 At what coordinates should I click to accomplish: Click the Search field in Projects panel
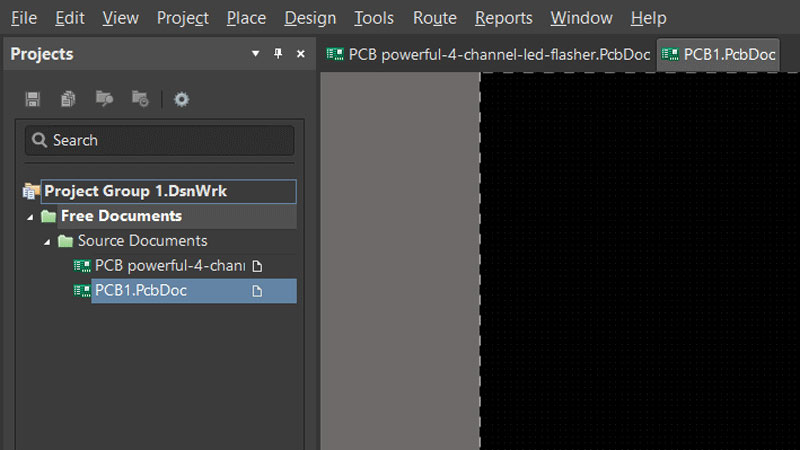coord(160,140)
